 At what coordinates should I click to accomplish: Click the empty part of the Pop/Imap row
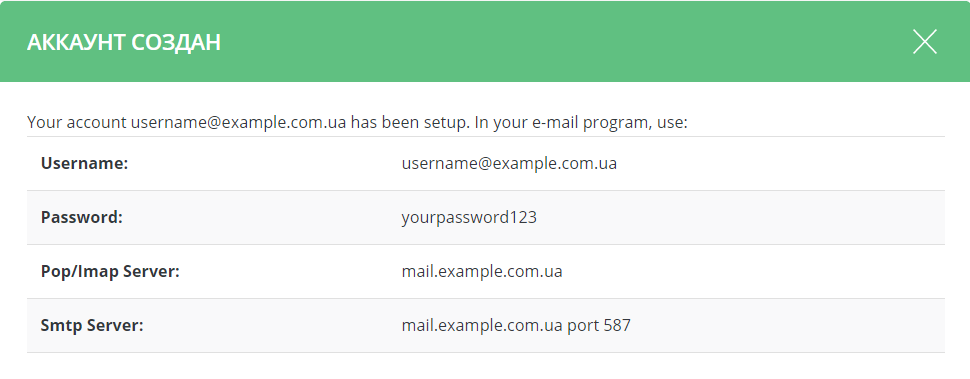[x=755, y=271]
